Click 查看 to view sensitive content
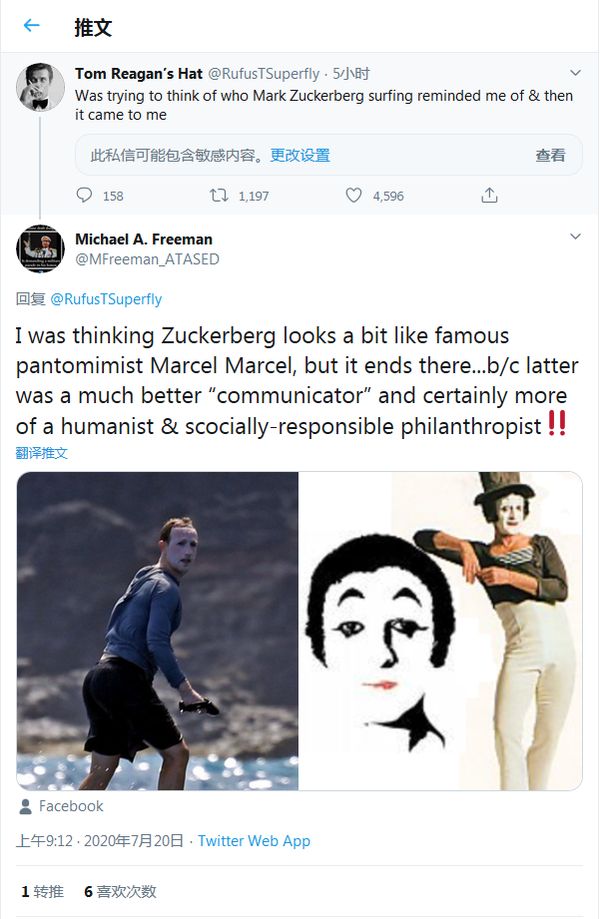 [x=550, y=155]
